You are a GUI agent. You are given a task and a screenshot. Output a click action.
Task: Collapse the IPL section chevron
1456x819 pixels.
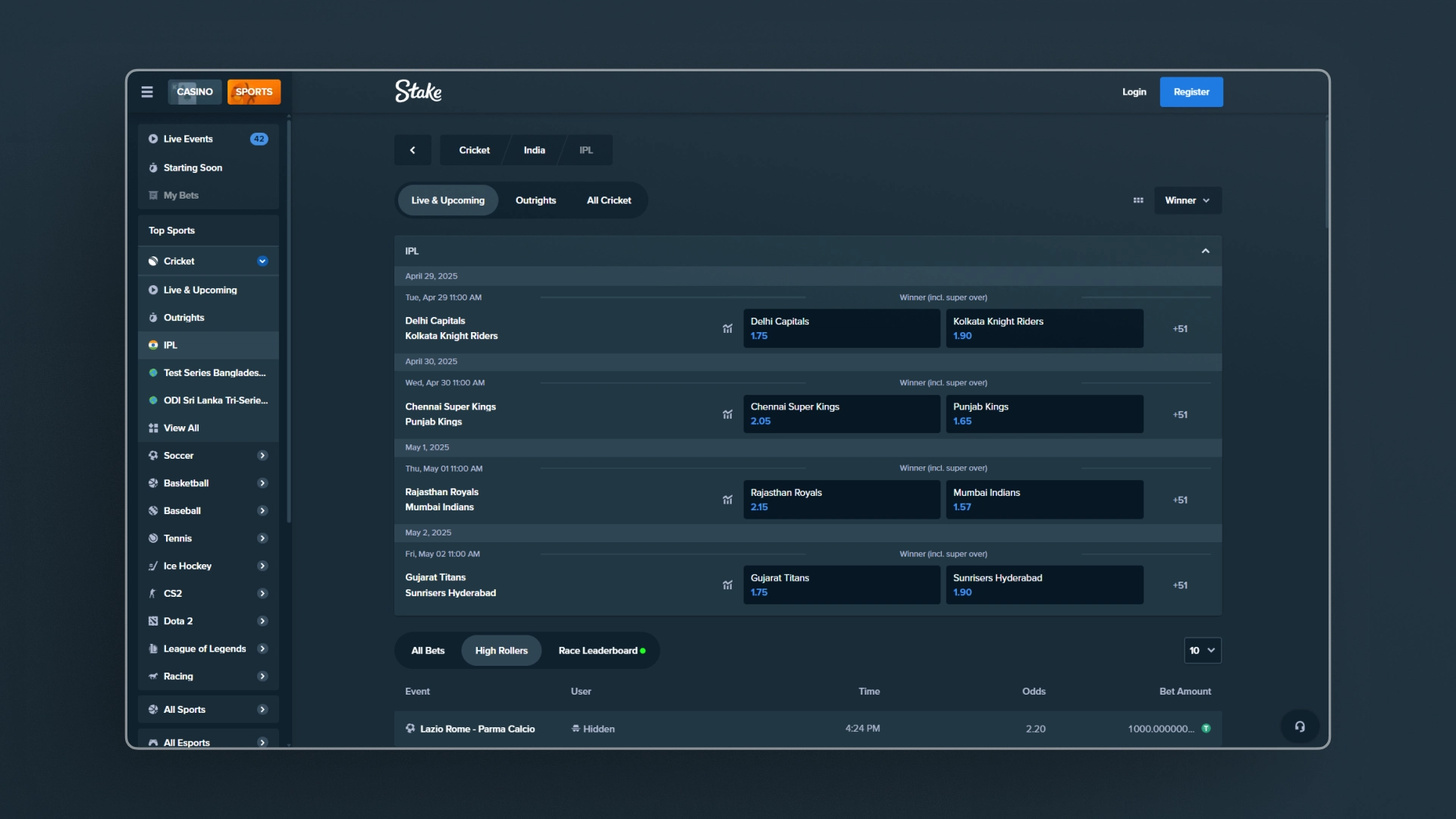[1205, 251]
